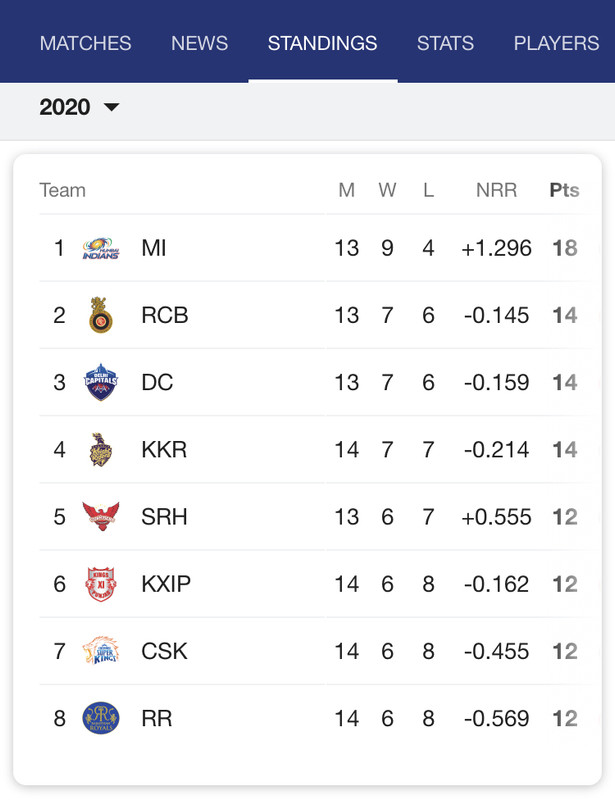Viewport: 615px width, 800px height.
Task: Switch to the Matches tab
Action: (85, 43)
